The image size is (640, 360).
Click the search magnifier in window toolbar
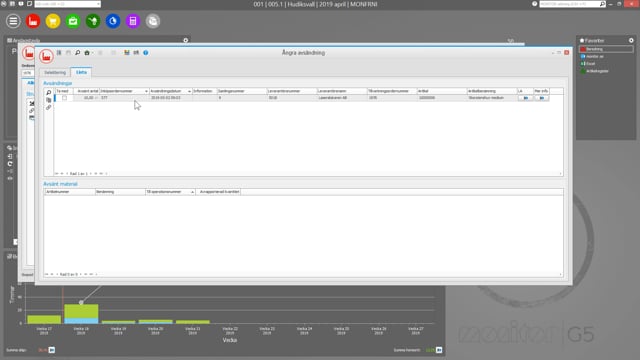[x=78, y=53]
